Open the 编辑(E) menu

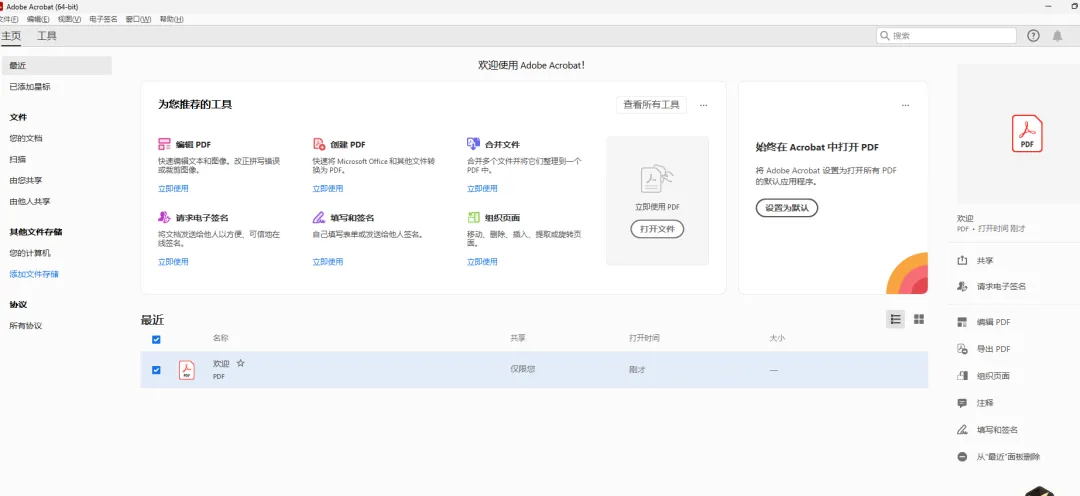tap(38, 19)
